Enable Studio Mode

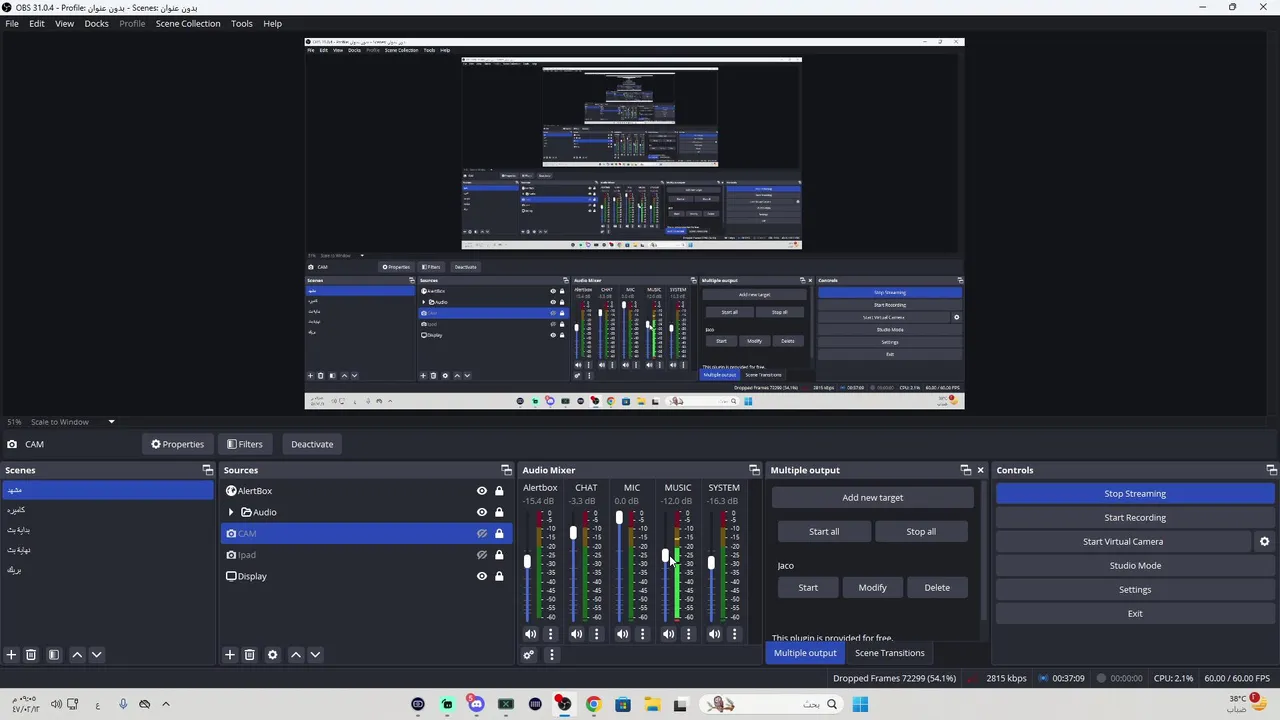coord(1135,566)
